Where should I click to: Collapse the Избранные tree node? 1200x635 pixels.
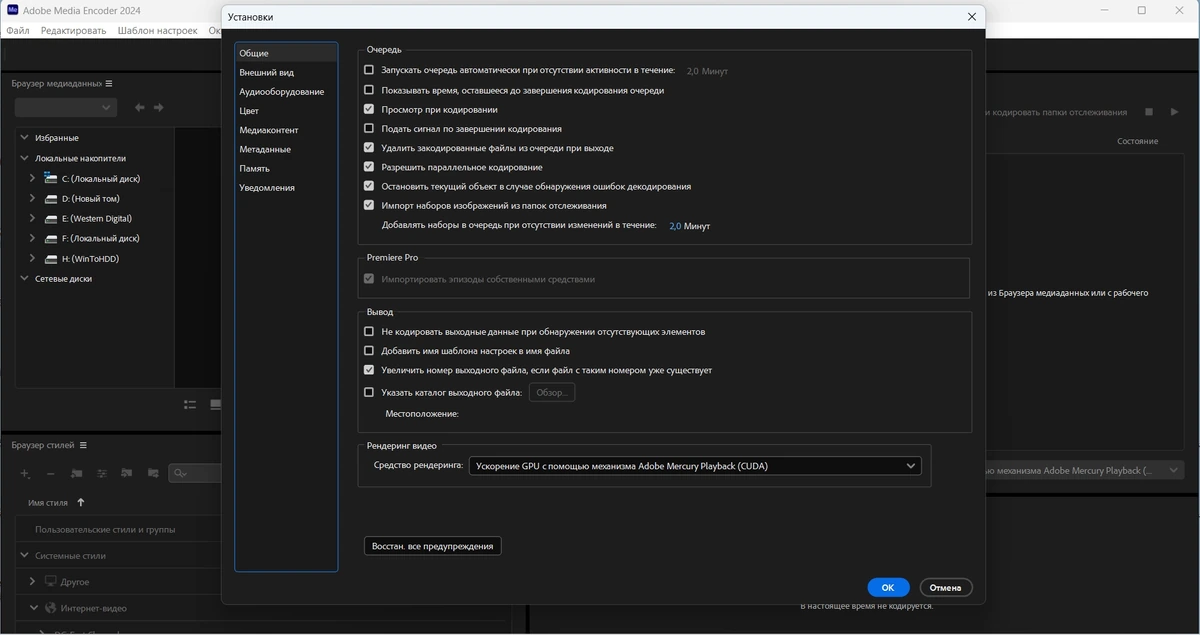pos(25,138)
